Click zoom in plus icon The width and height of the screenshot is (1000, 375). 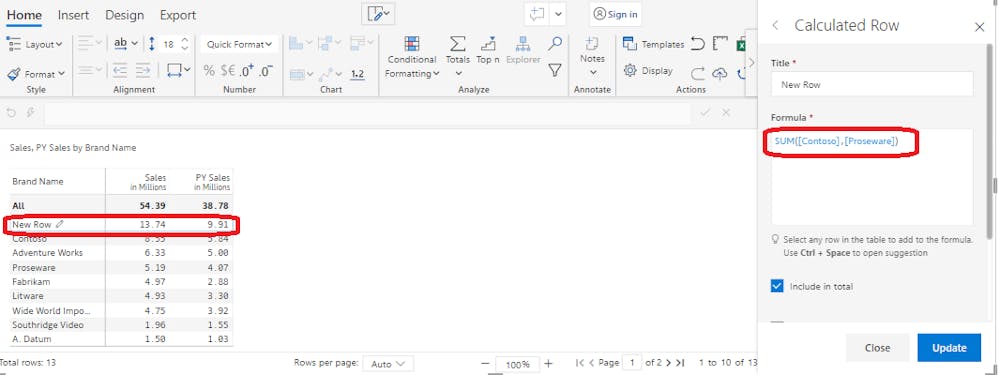click(548, 364)
